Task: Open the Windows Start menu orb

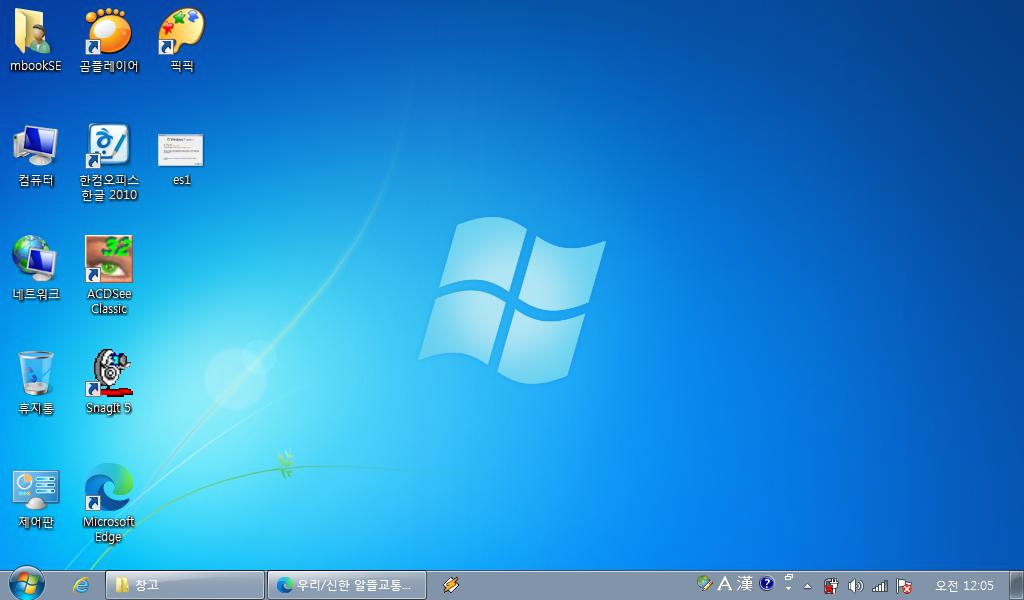Action: [27, 584]
